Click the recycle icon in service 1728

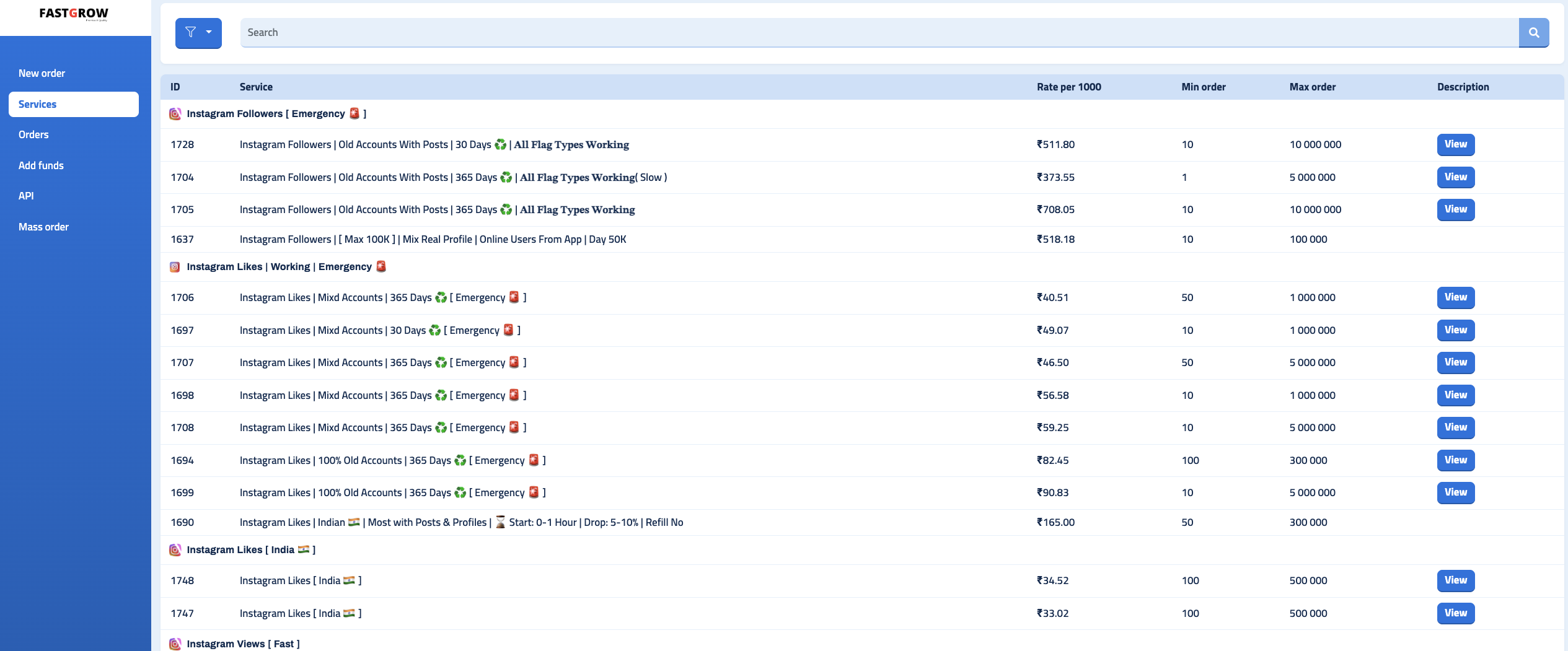click(501, 145)
